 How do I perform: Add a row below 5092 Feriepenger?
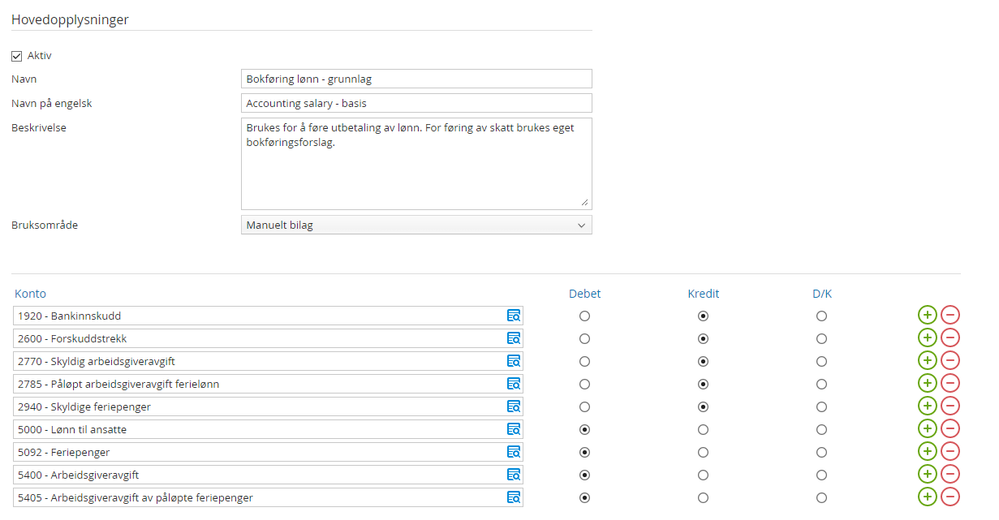click(927, 452)
